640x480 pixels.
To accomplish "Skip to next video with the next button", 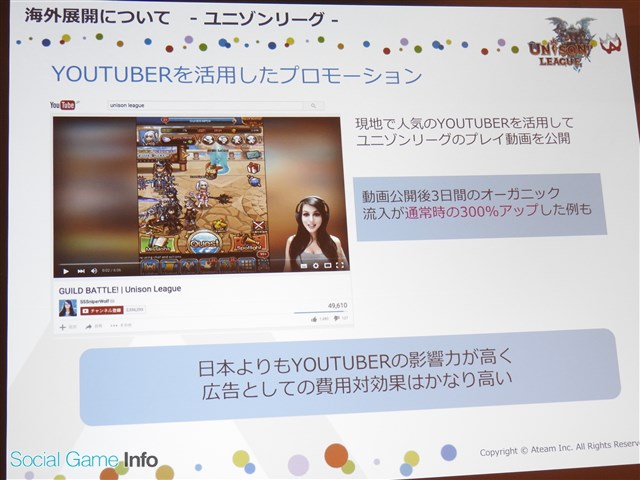I will [x=81, y=271].
